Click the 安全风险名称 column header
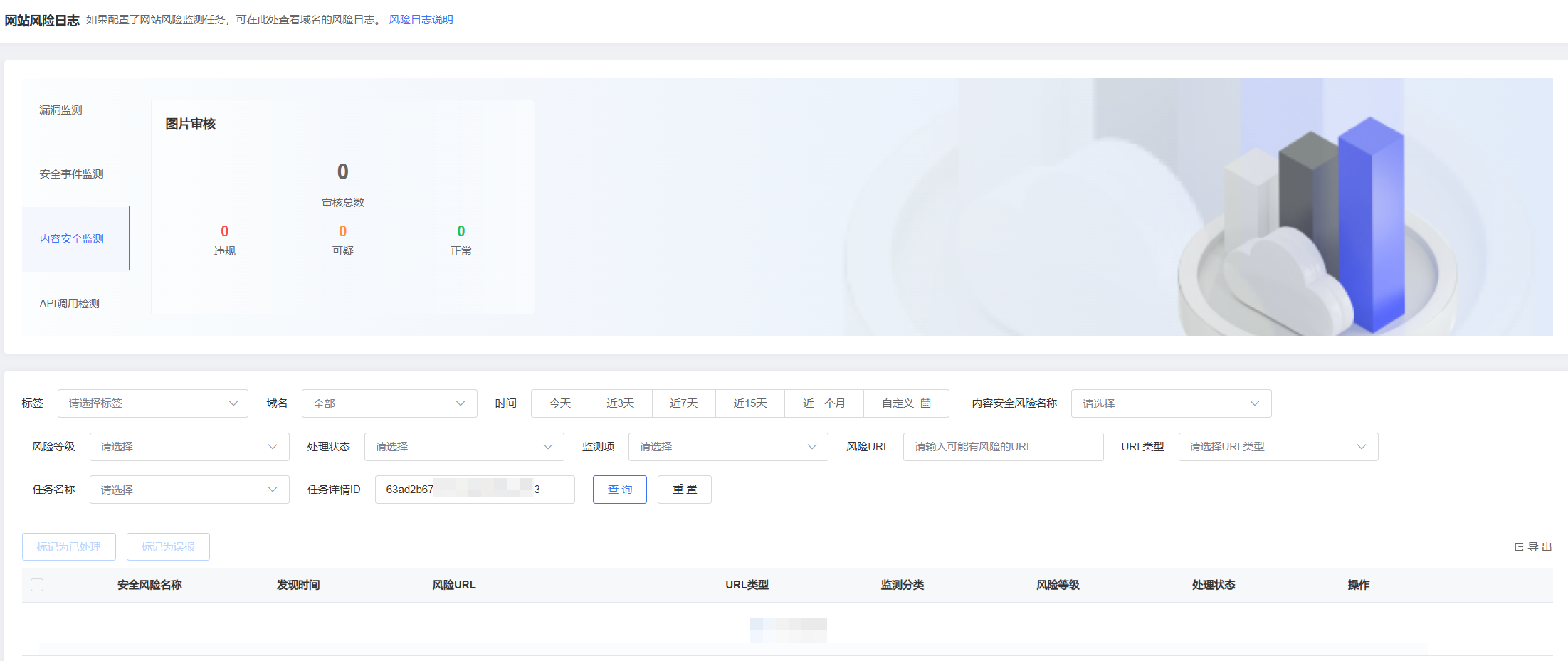The image size is (1568, 661). 149,585
